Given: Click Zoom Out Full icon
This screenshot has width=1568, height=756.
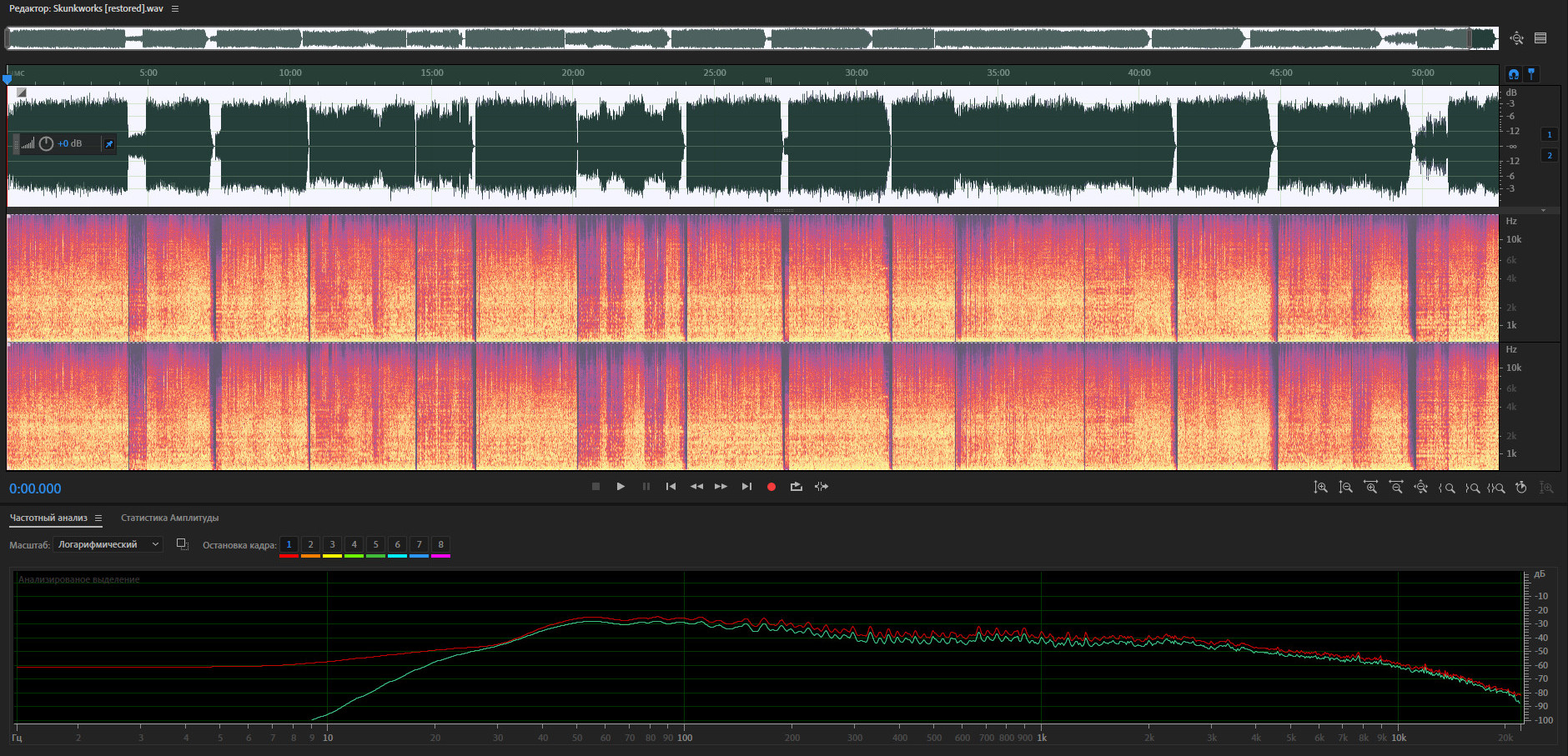Looking at the screenshot, I should 1421,488.
